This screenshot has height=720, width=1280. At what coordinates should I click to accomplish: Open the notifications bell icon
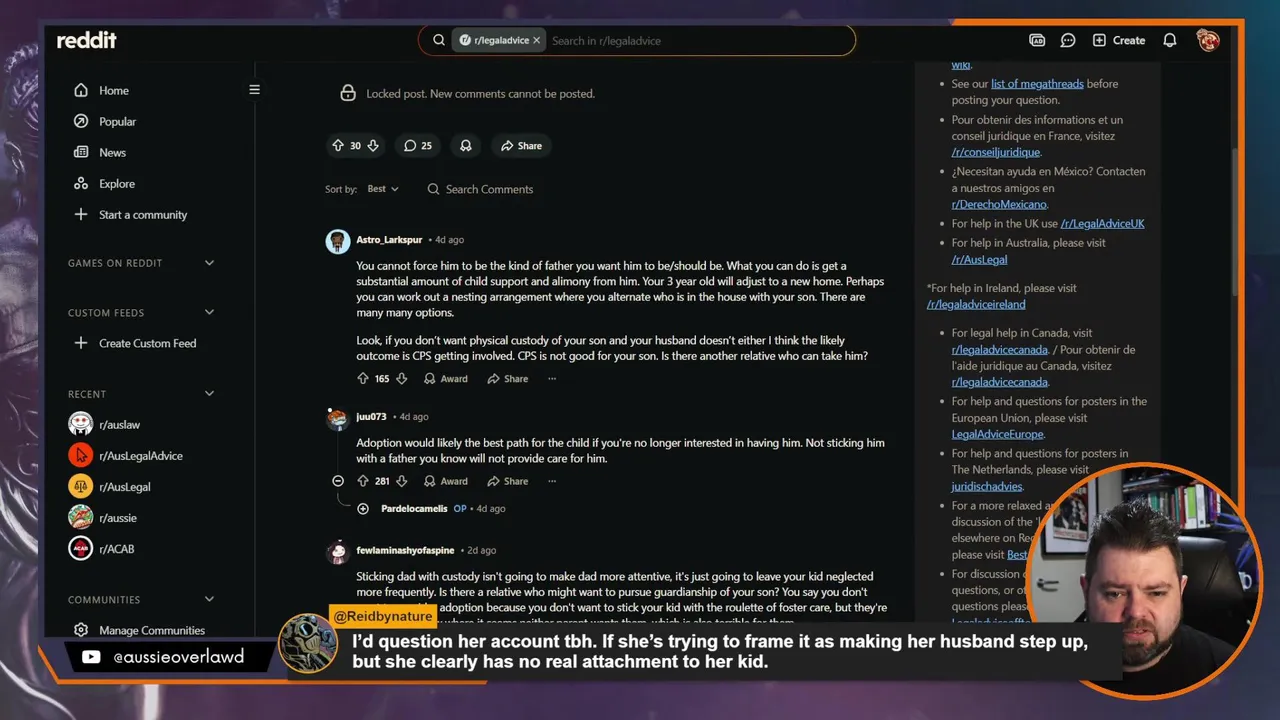point(1169,40)
